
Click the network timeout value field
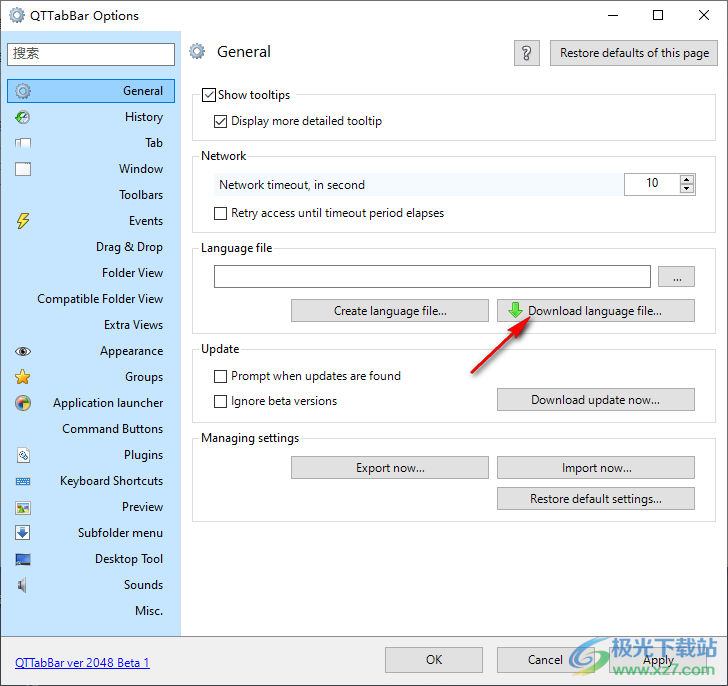coord(652,184)
